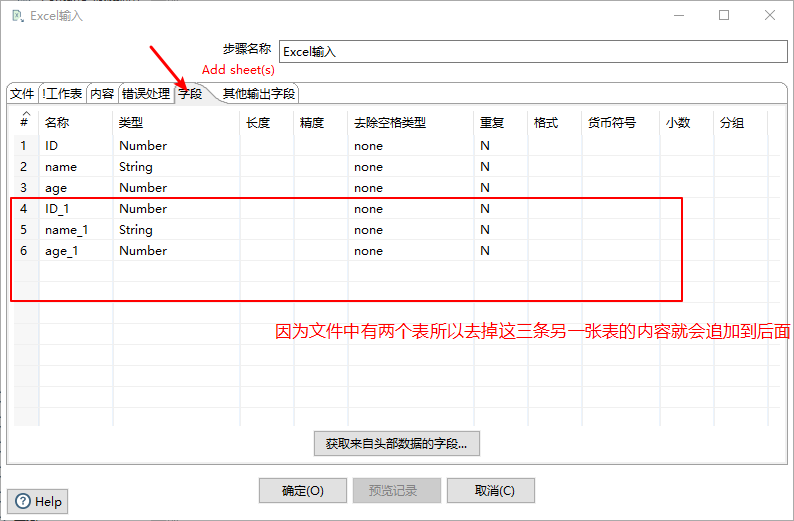794x521 pixels.
Task: Switch to the !工作表 tab
Action: (62, 94)
